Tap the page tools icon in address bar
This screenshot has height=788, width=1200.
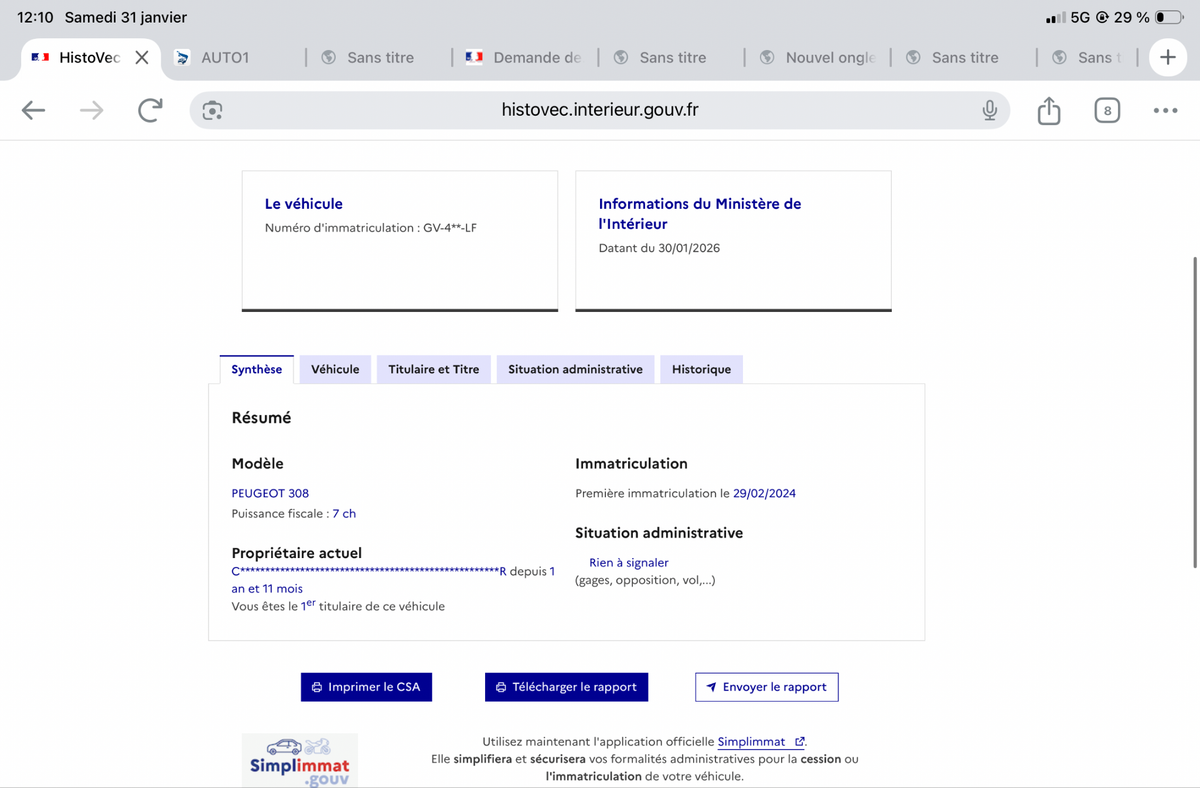coord(212,110)
